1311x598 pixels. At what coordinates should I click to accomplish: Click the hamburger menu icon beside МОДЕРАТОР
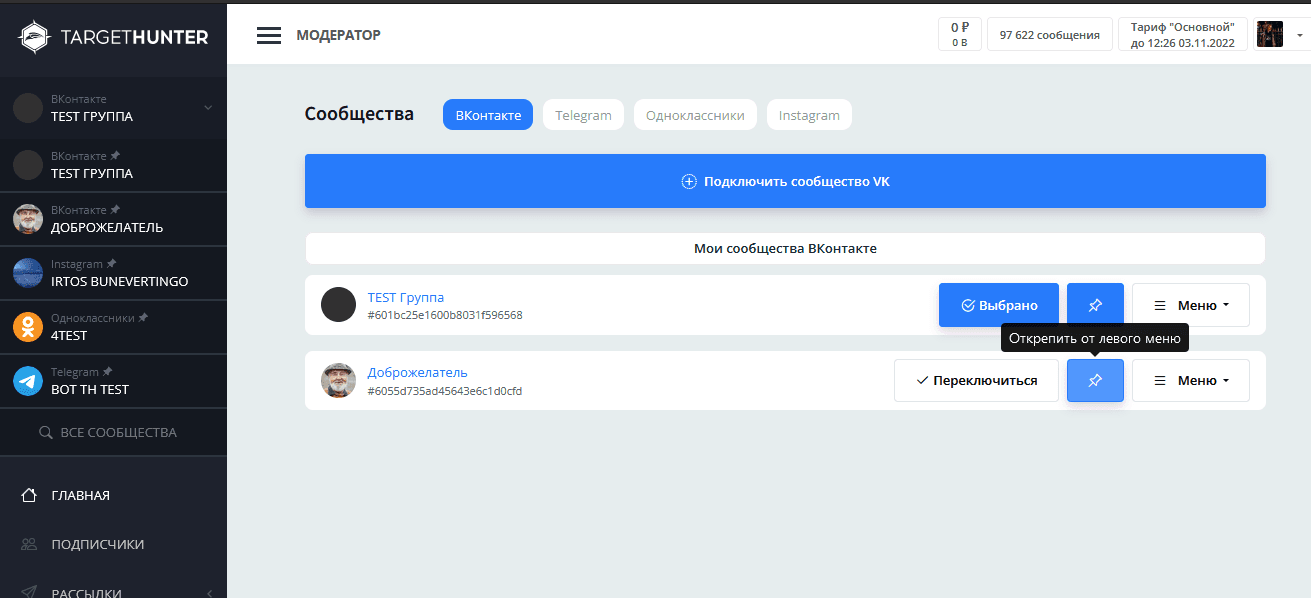[x=268, y=36]
